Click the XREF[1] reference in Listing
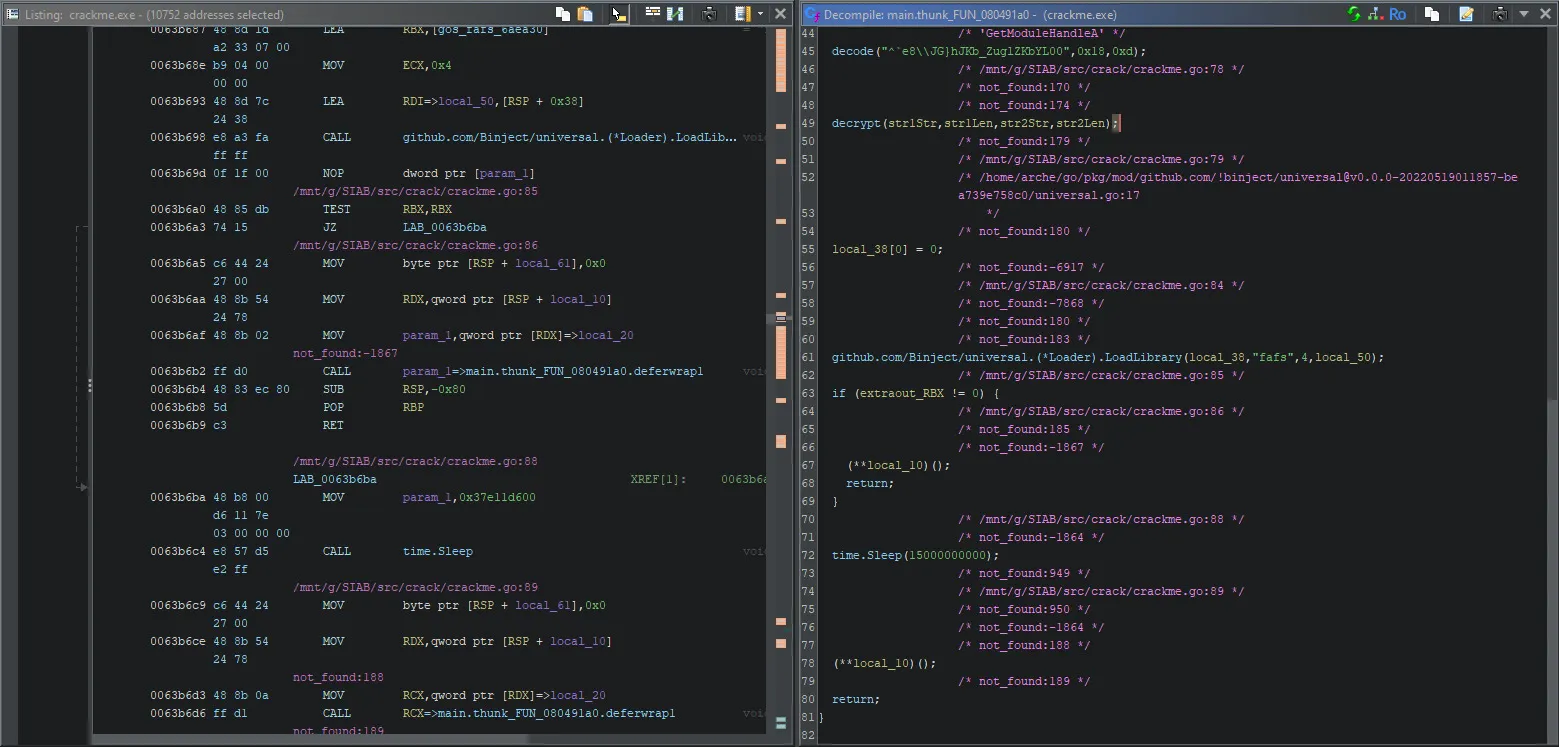Viewport: 1559px width, 747px height. point(659,479)
